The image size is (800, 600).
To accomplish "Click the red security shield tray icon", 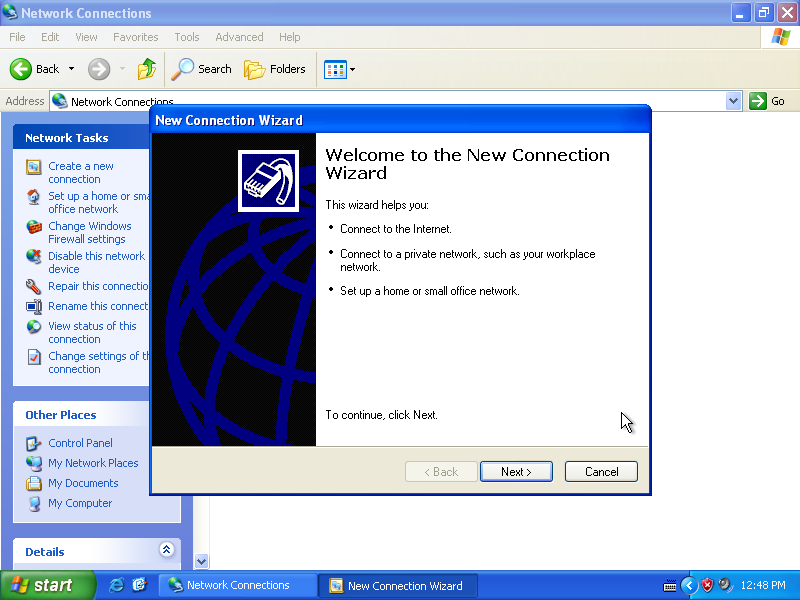I will 707,585.
